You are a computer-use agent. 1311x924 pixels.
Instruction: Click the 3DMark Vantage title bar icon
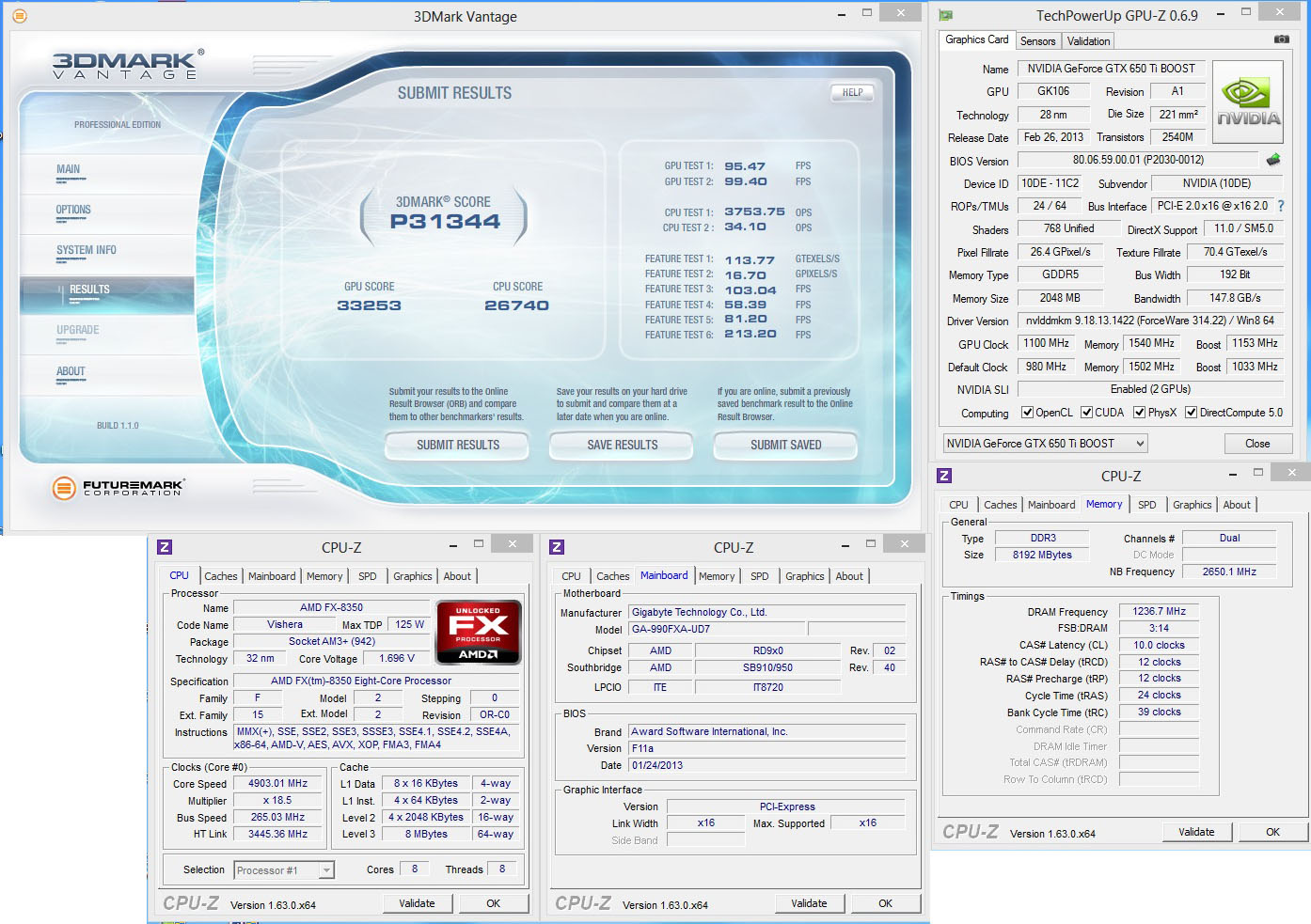(x=18, y=16)
